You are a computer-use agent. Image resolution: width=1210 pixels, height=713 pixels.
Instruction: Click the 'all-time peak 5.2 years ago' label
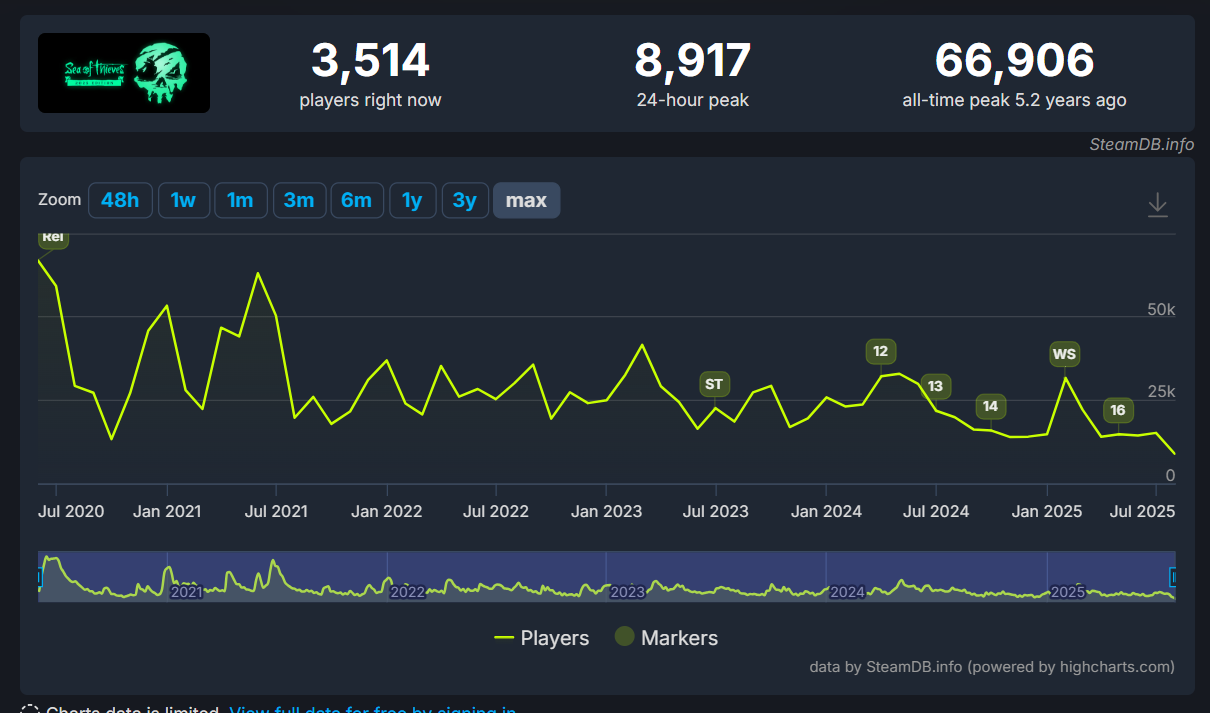coord(1015,100)
